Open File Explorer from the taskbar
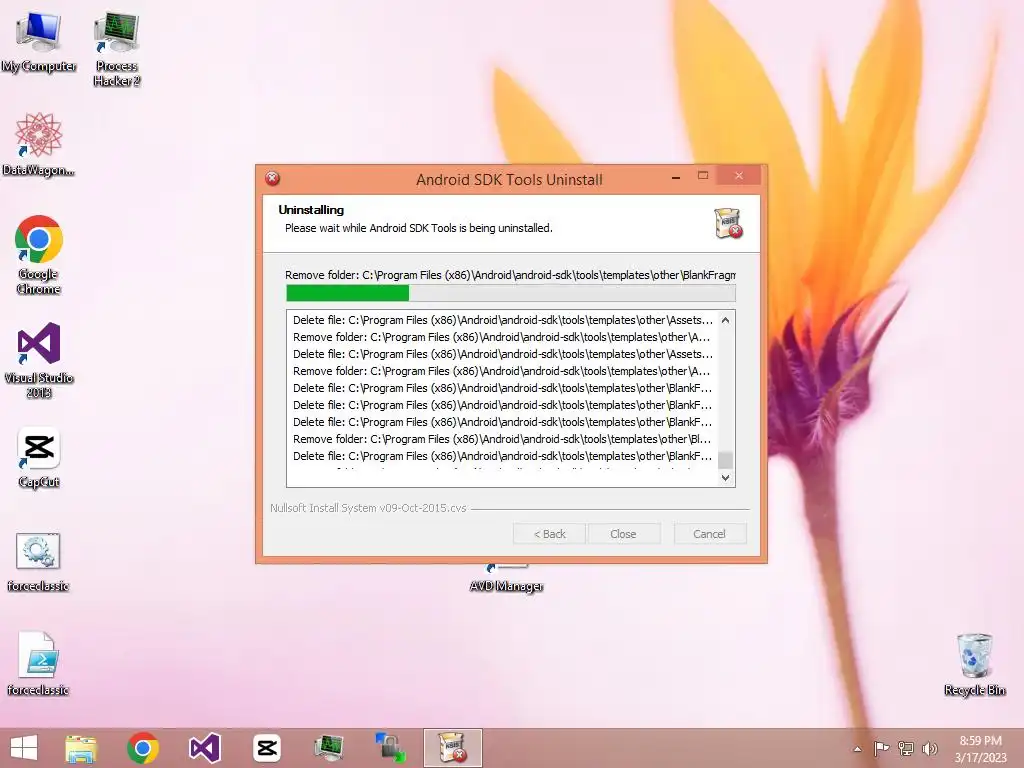This screenshot has height=768, width=1024. [81, 748]
